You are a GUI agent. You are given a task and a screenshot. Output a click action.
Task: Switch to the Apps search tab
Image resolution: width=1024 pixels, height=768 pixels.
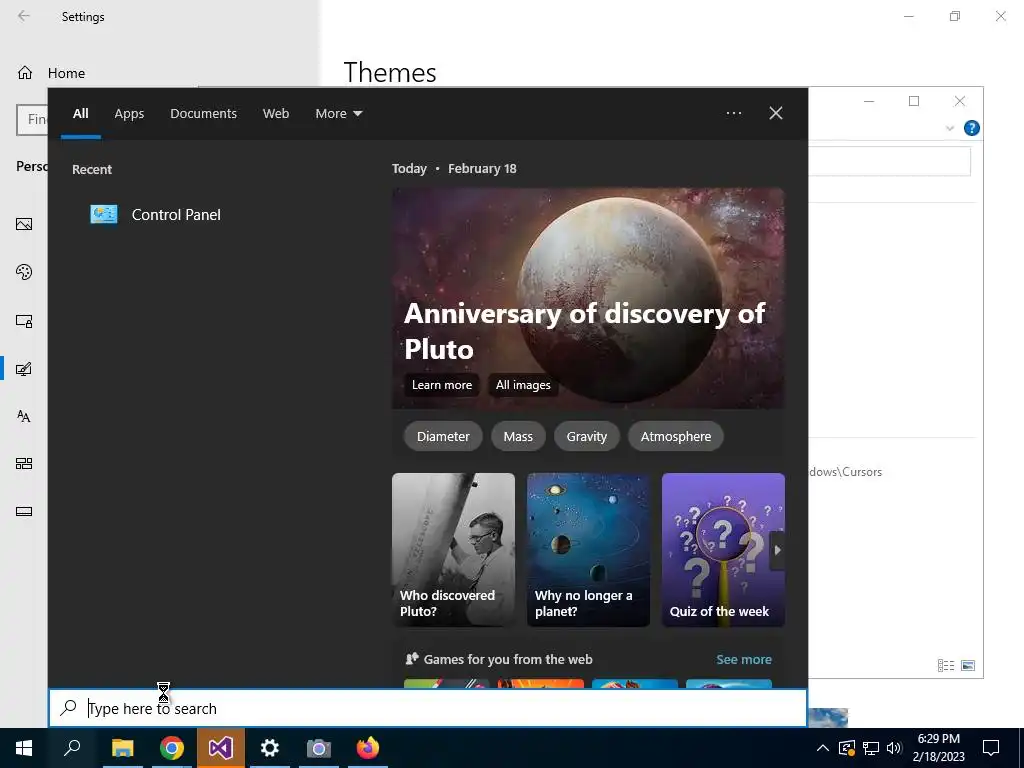[129, 114]
